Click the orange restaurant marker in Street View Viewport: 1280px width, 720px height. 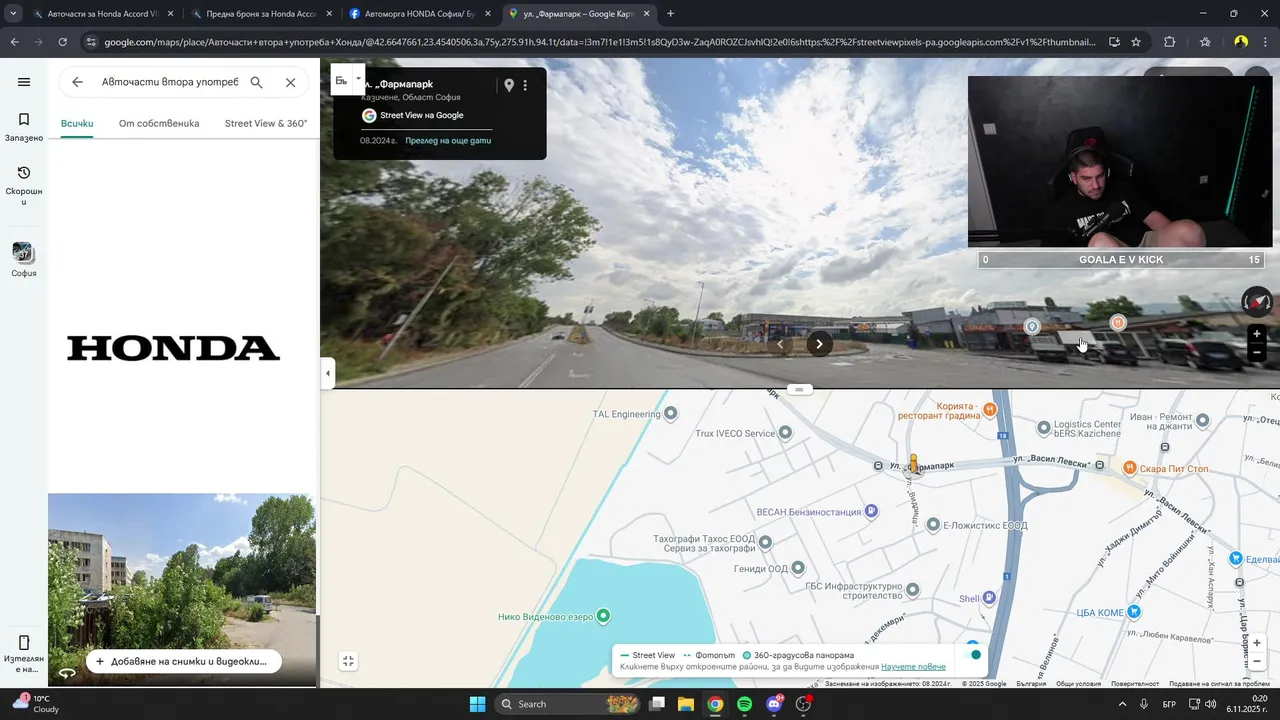click(1118, 322)
